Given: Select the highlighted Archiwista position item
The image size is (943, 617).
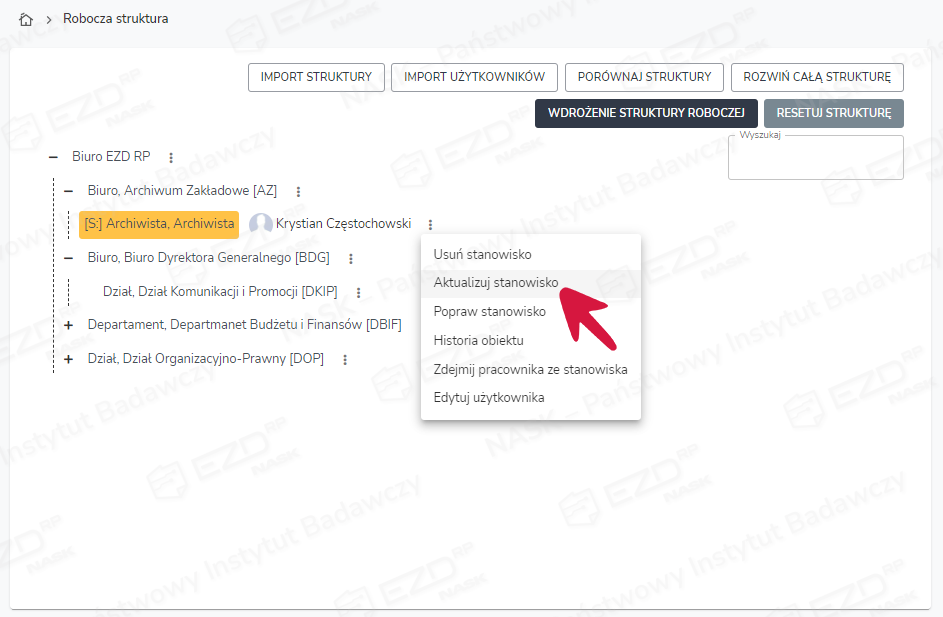Looking at the screenshot, I should 159,224.
